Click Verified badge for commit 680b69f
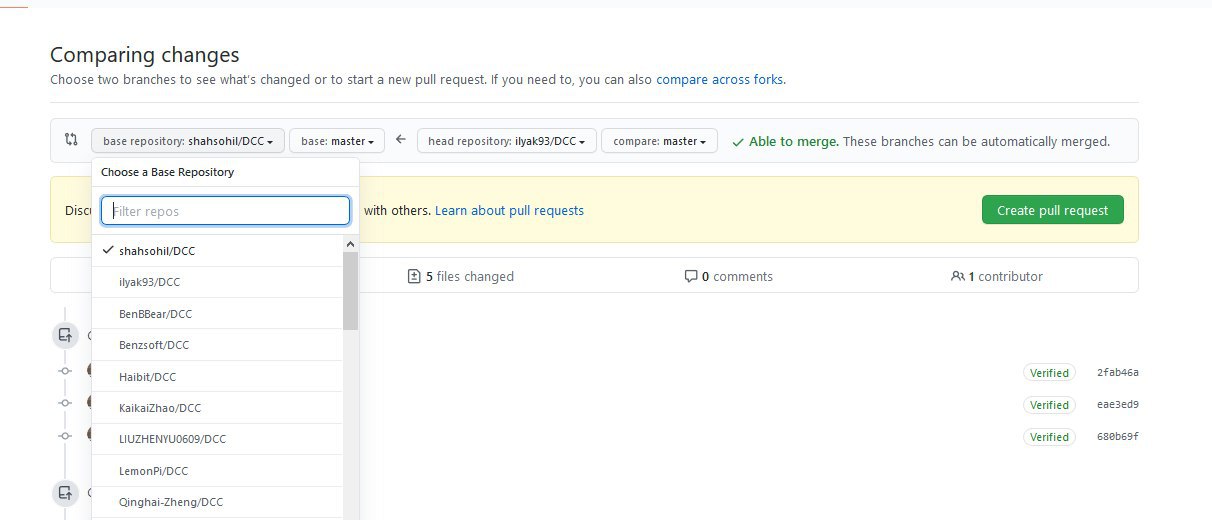The image size is (1212, 520). 1049,437
